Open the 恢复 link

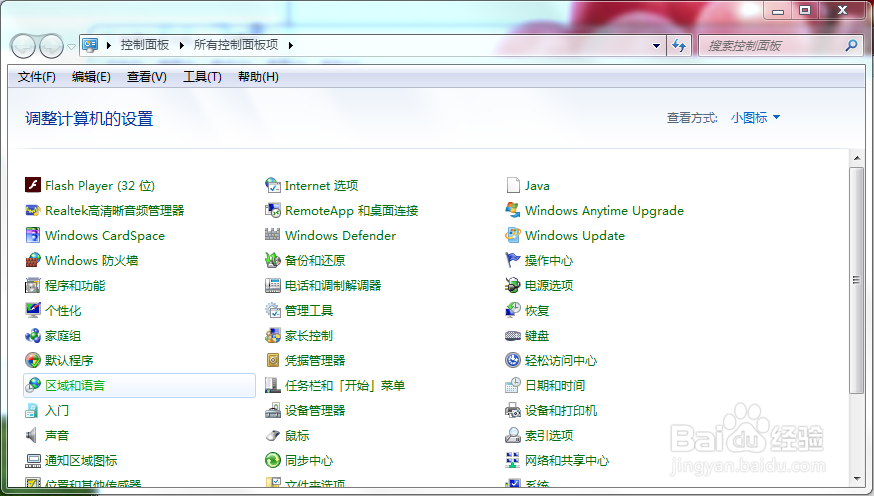[537, 310]
